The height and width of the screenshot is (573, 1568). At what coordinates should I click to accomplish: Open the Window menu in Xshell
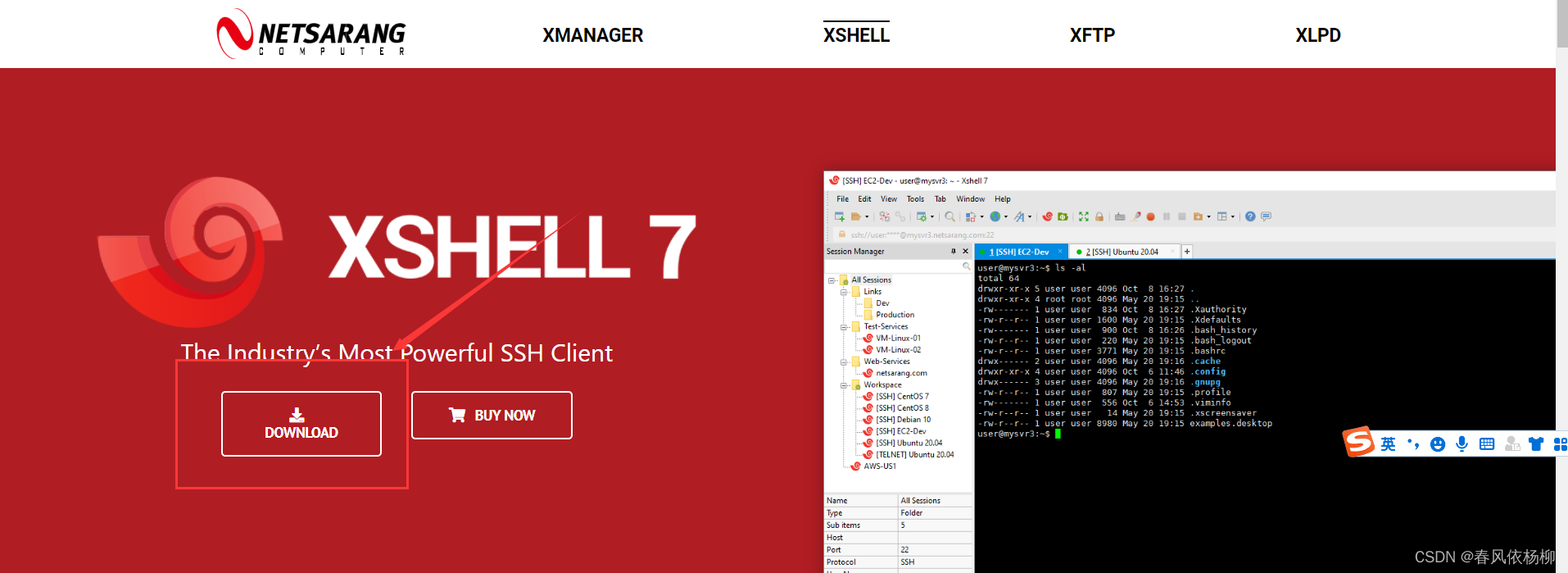pos(971,199)
